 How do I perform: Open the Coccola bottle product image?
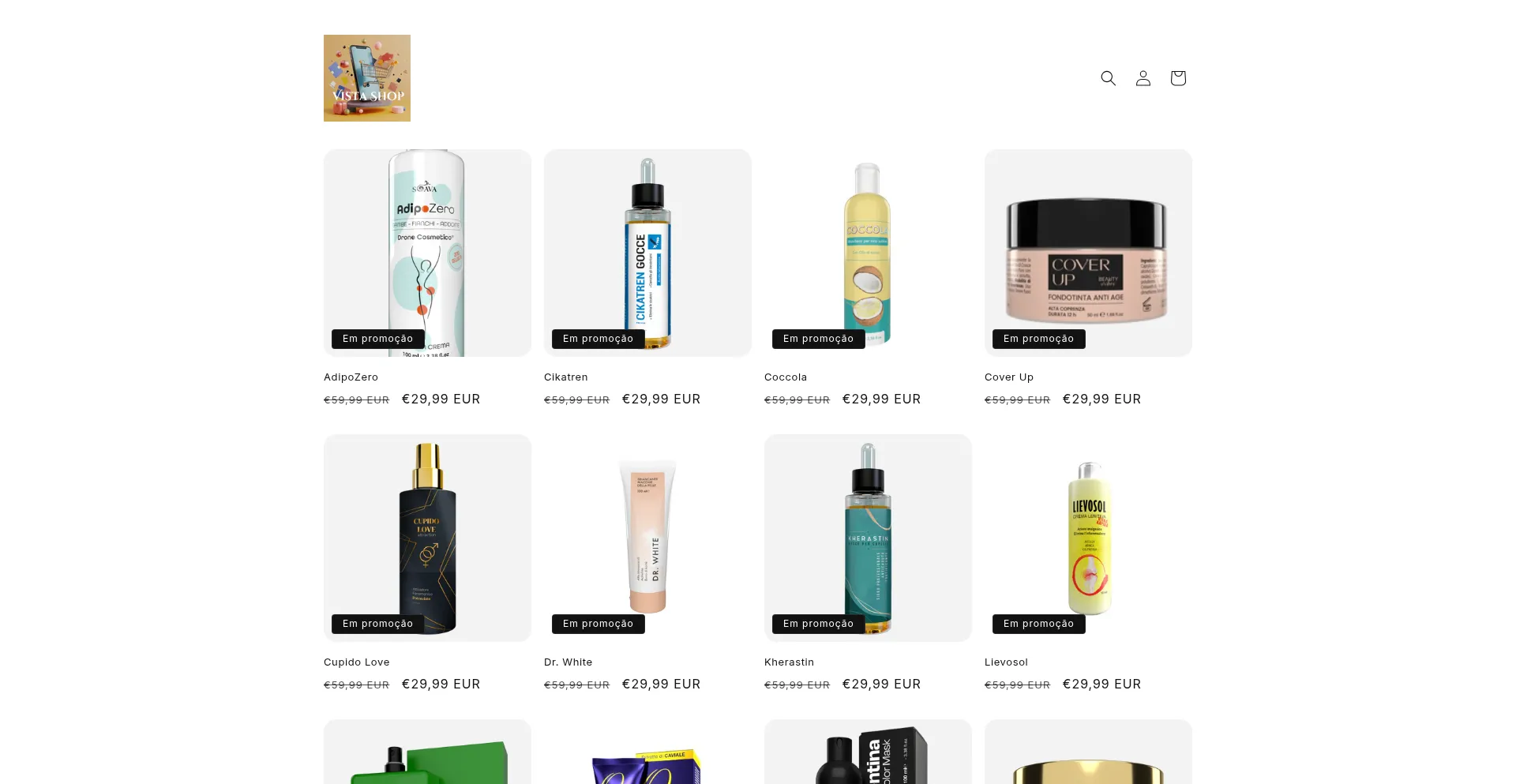[x=868, y=253]
